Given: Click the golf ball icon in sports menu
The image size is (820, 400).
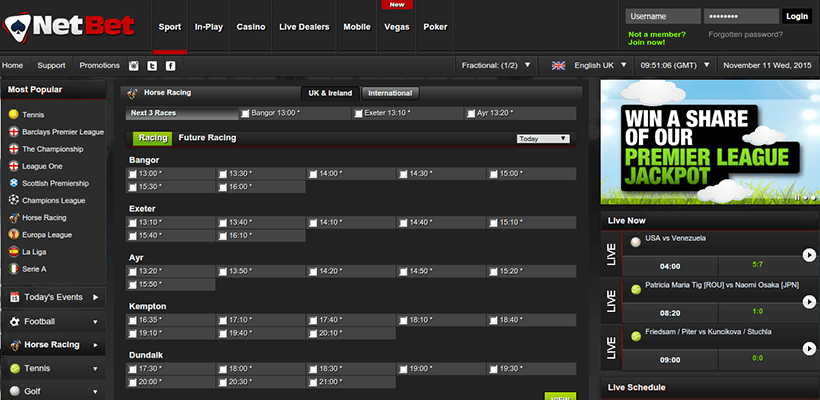Looking at the screenshot, I should pos(15,391).
